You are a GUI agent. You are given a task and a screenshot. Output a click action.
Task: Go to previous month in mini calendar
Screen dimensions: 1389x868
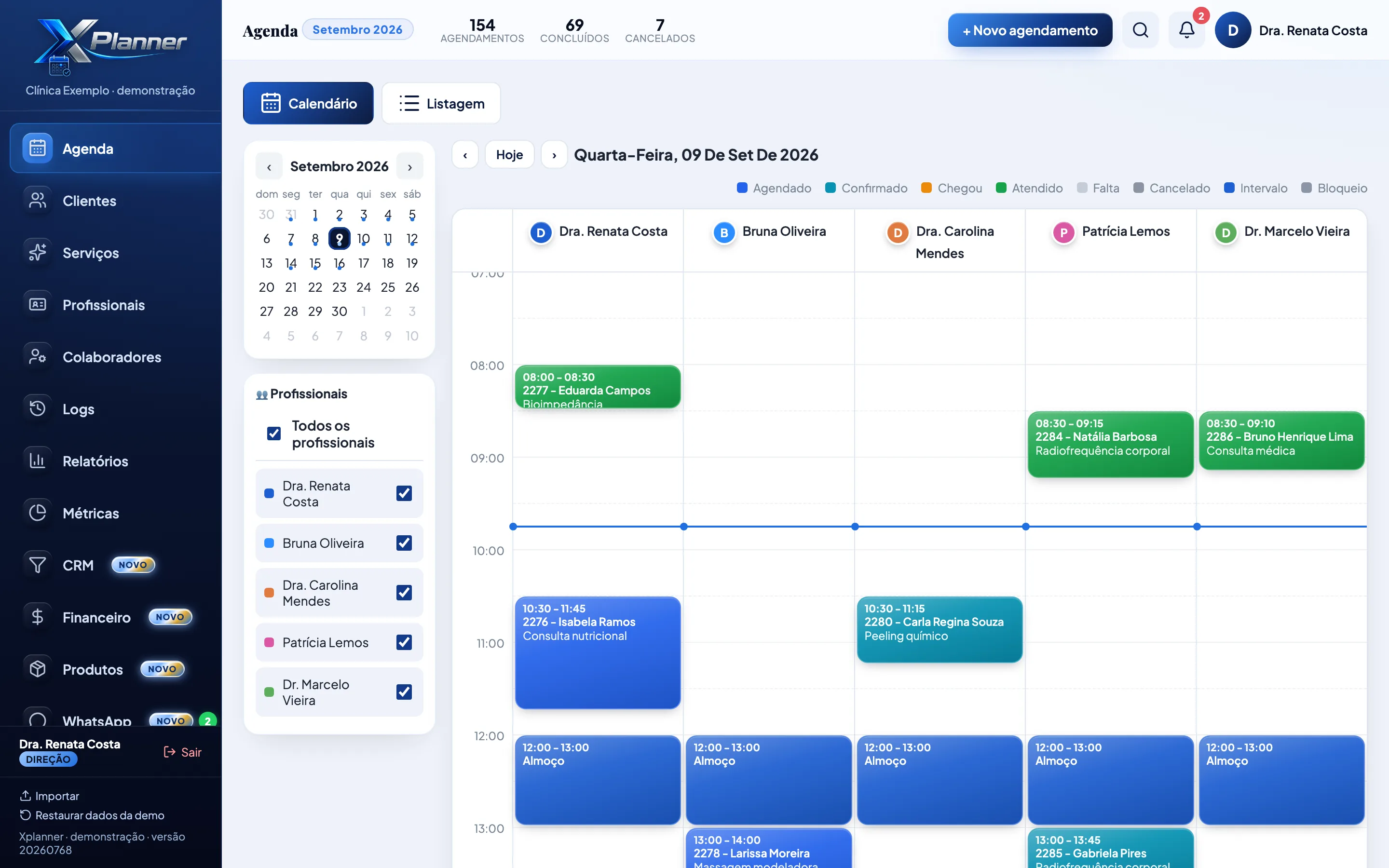pos(269,166)
